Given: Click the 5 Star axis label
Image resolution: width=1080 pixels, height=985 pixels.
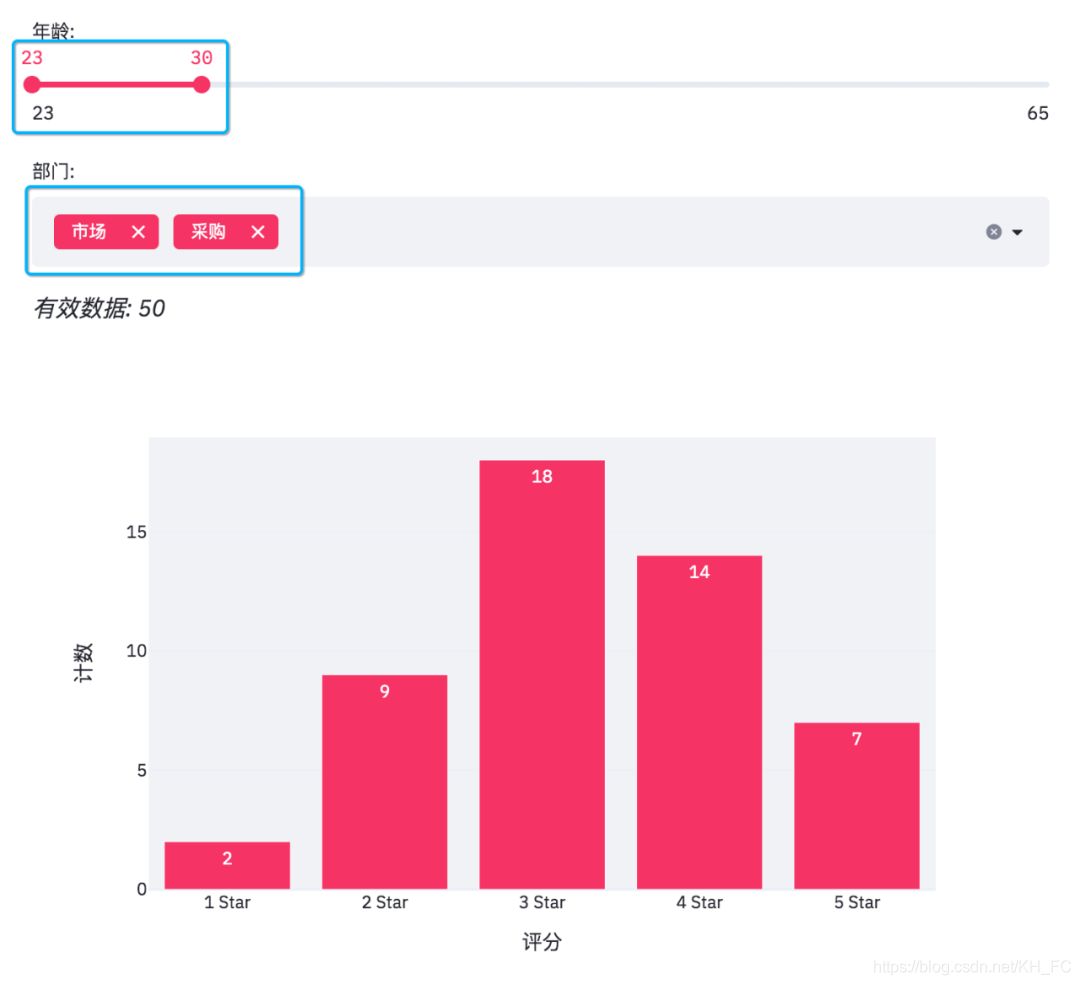Looking at the screenshot, I should pos(856,902).
